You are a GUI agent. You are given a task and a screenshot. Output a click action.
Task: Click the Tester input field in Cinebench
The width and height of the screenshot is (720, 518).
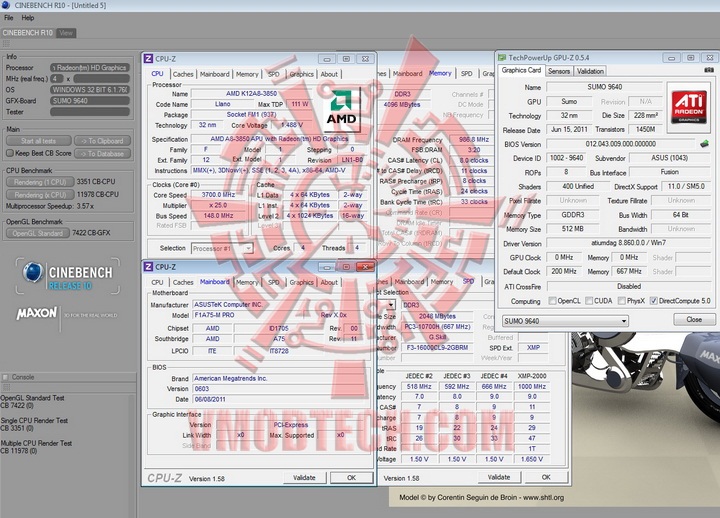(x=90, y=112)
